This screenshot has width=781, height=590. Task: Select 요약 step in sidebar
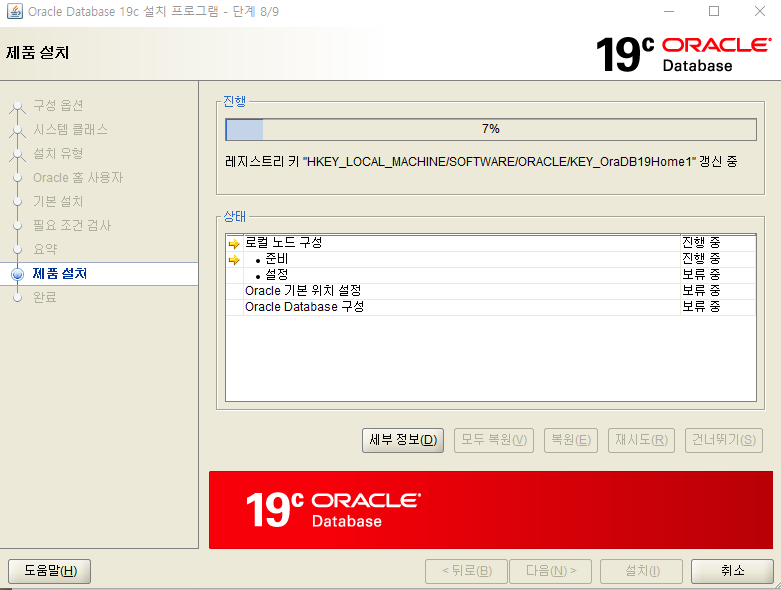(x=45, y=249)
